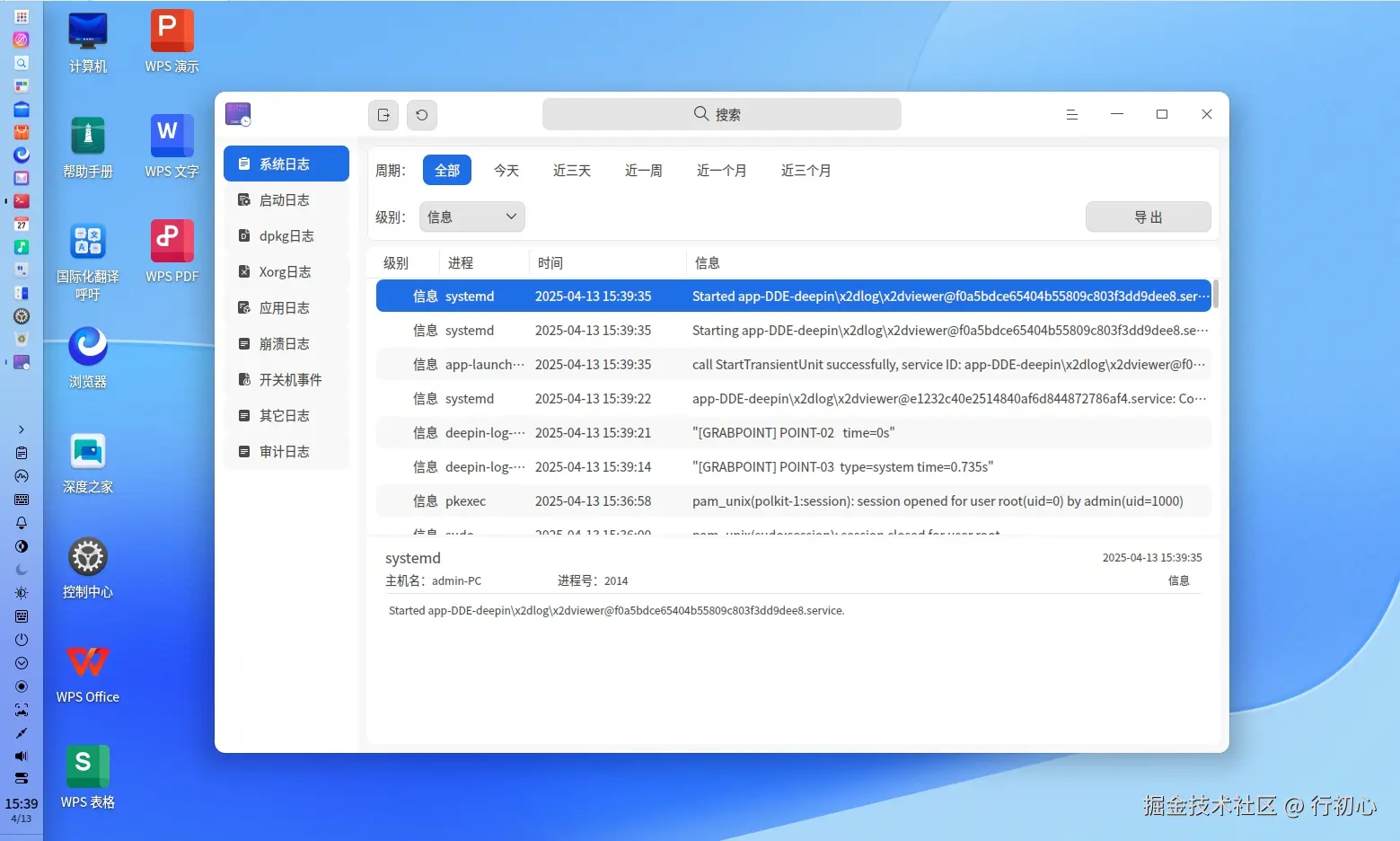
Task: Click the refresh icon button in title bar
Action: 422,115
